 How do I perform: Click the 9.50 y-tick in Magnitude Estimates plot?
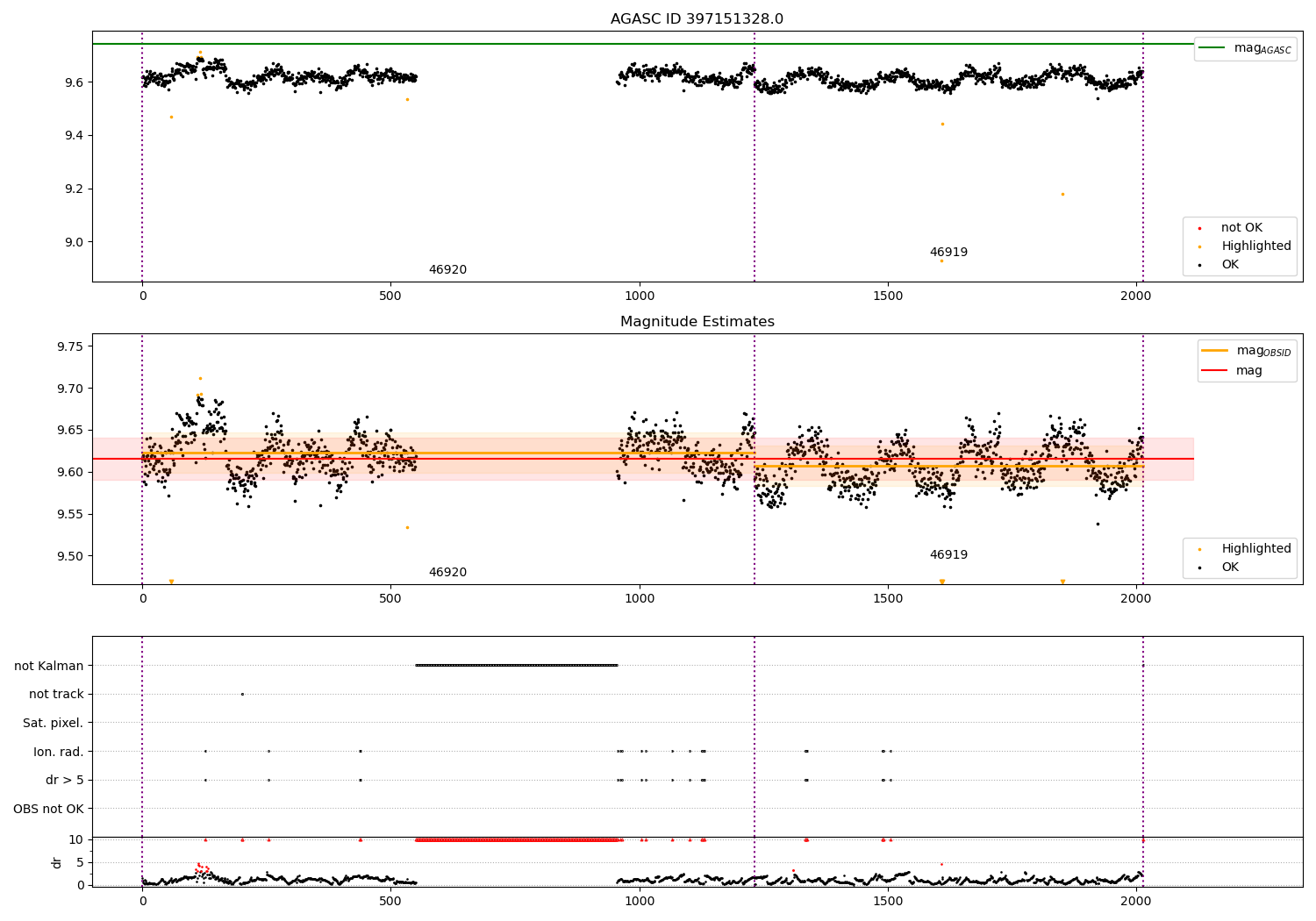point(70,557)
